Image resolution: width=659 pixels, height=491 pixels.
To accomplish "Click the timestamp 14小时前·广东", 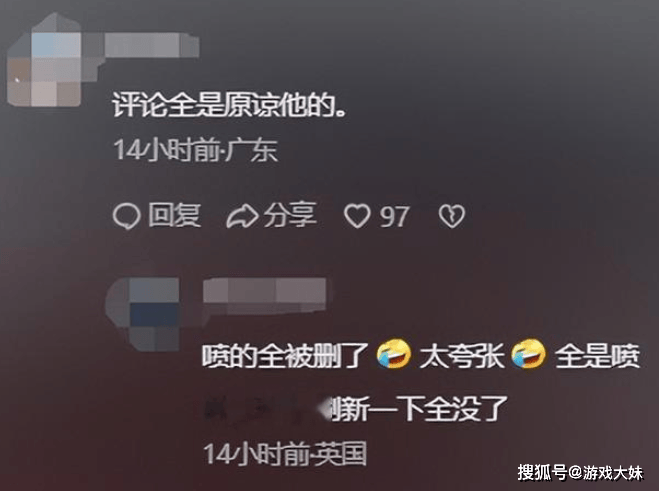I will point(195,150).
